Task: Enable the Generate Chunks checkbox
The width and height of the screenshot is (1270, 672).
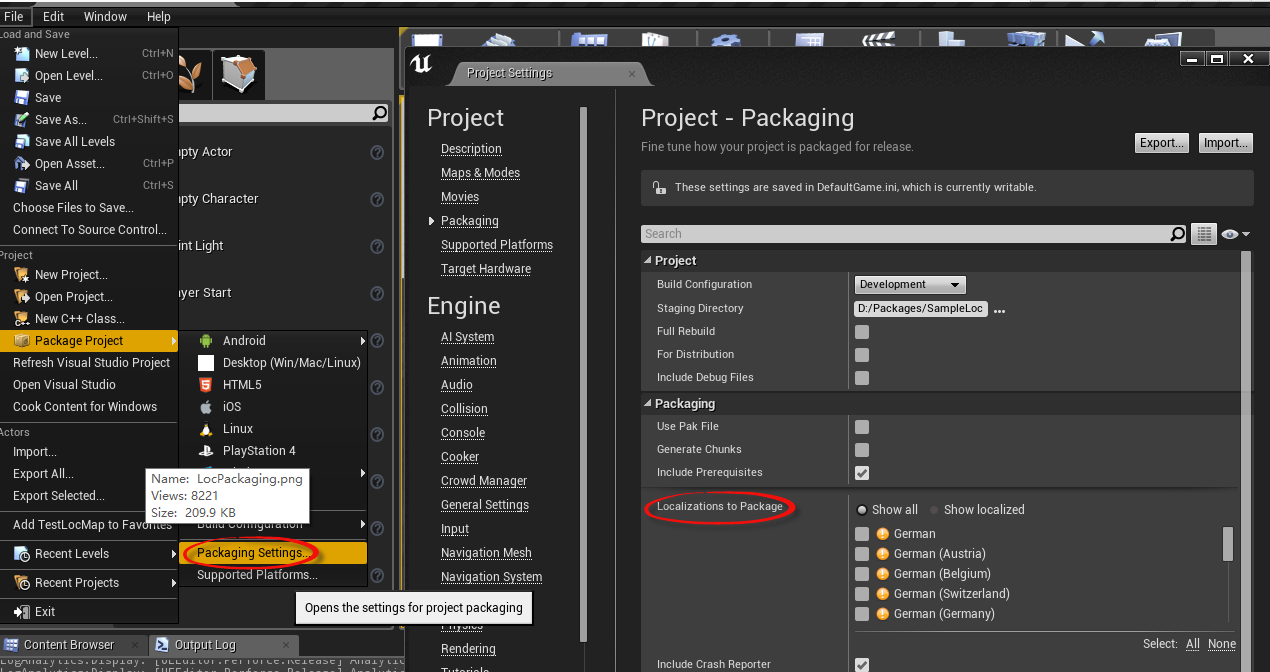Action: click(862, 450)
